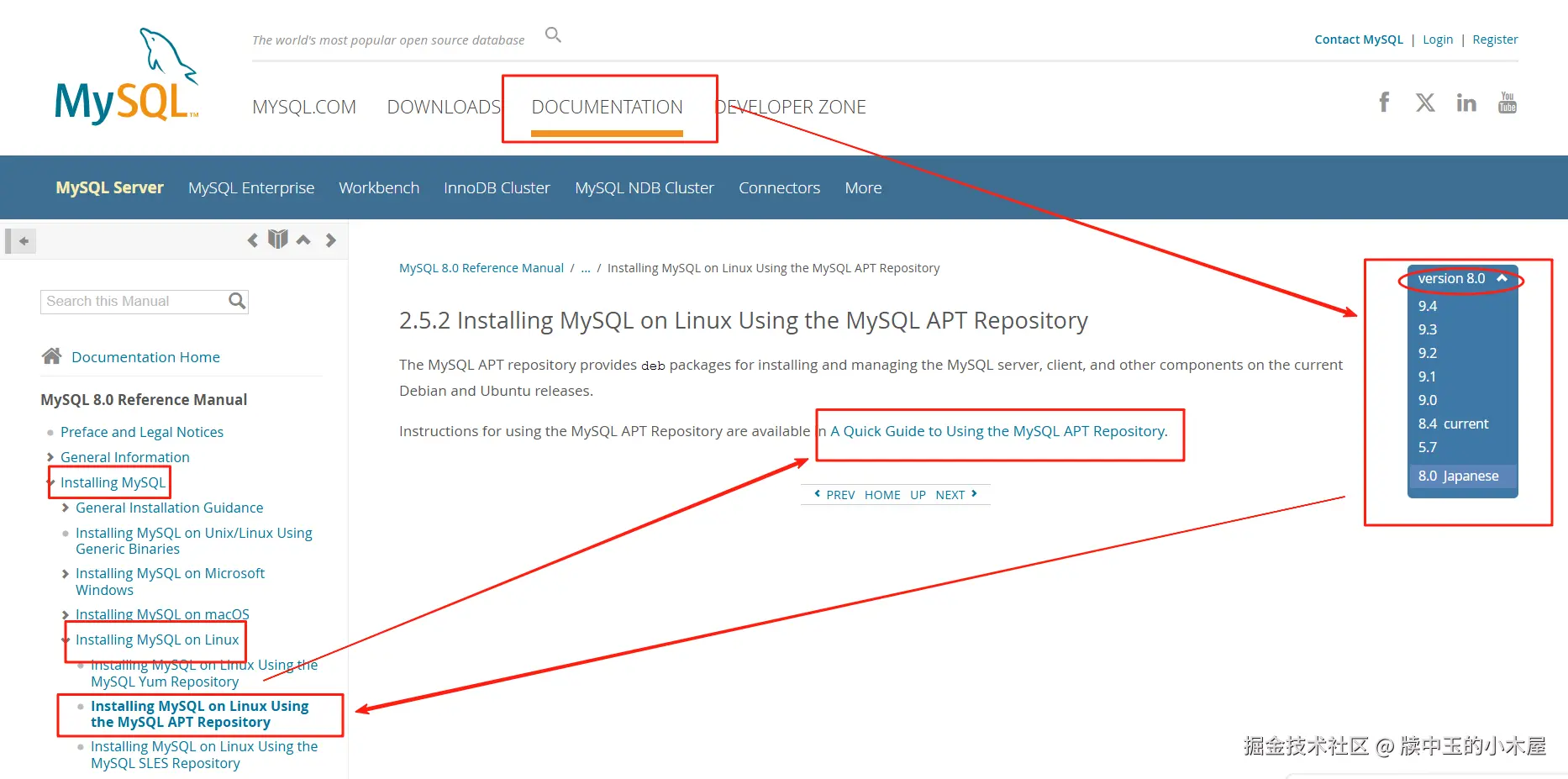Switch manual to version 5.7
The width and height of the screenshot is (1568, 779).
pos(1428,447)
